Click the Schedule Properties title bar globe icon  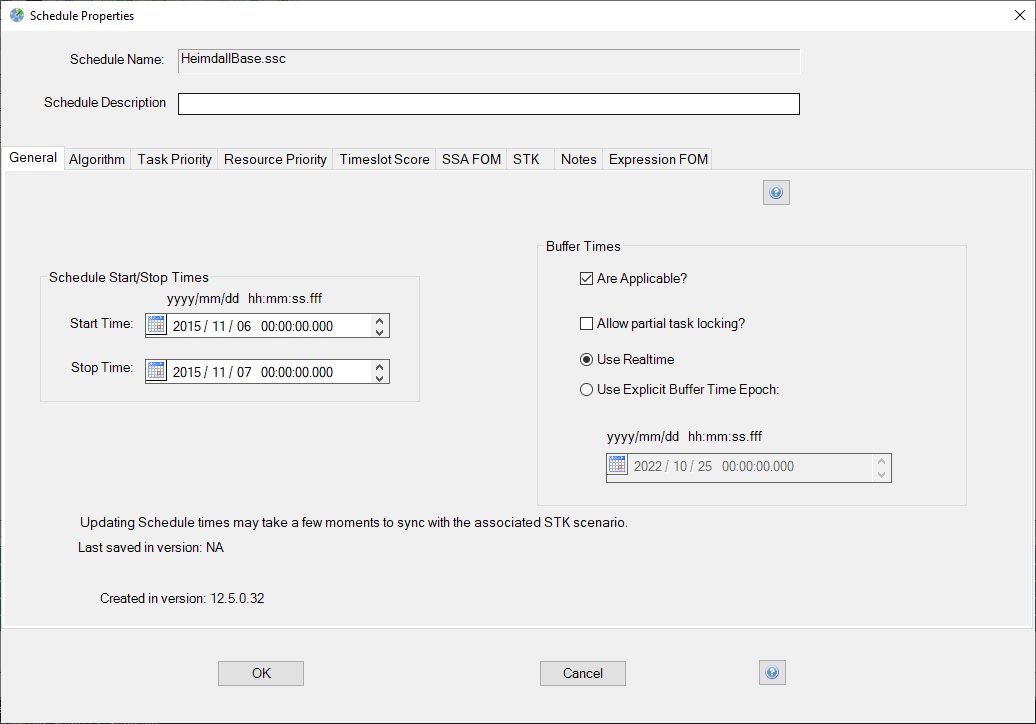[x=17, y=16]
